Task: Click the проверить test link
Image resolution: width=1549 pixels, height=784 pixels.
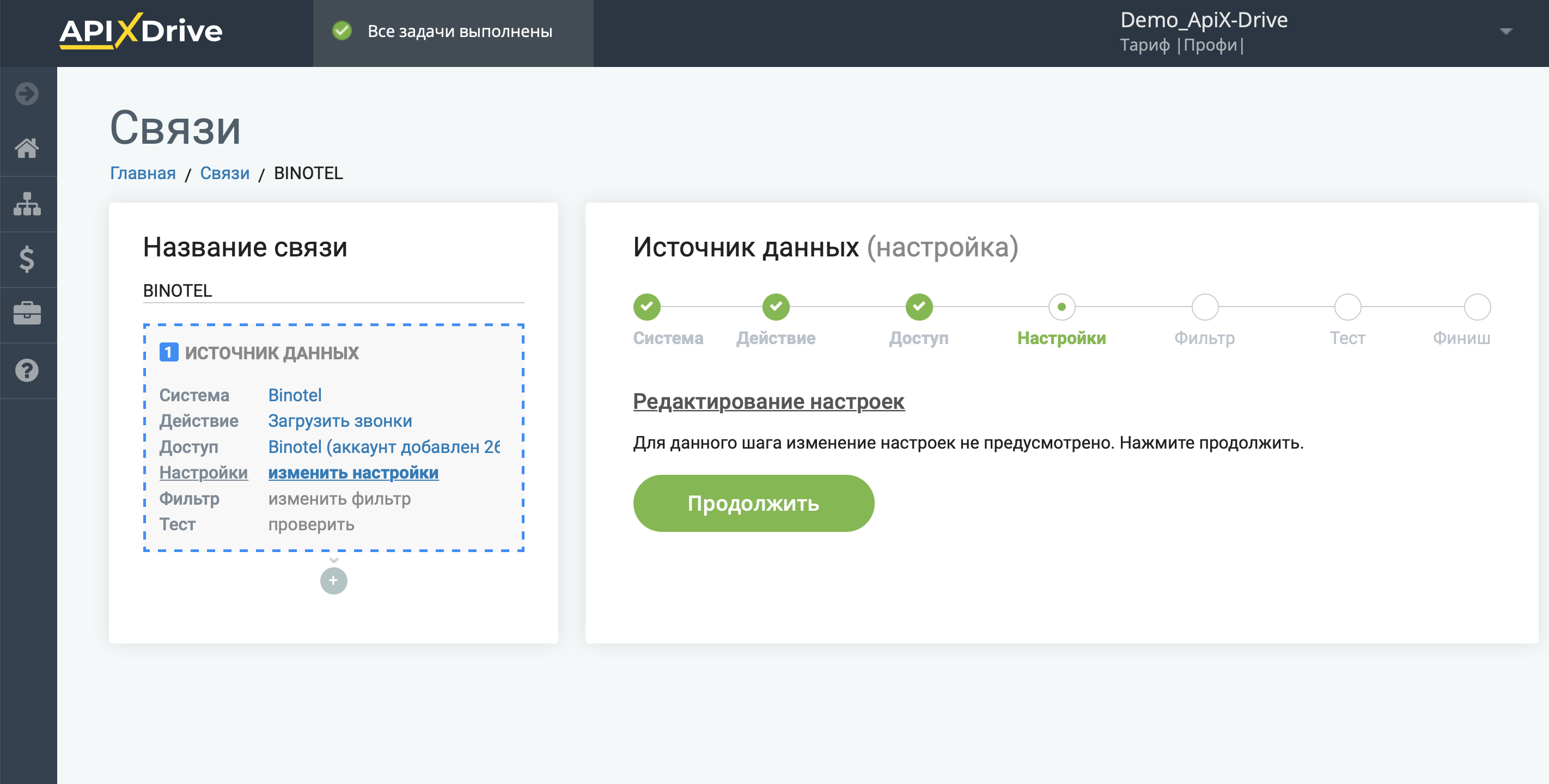Action: [311, 524]
